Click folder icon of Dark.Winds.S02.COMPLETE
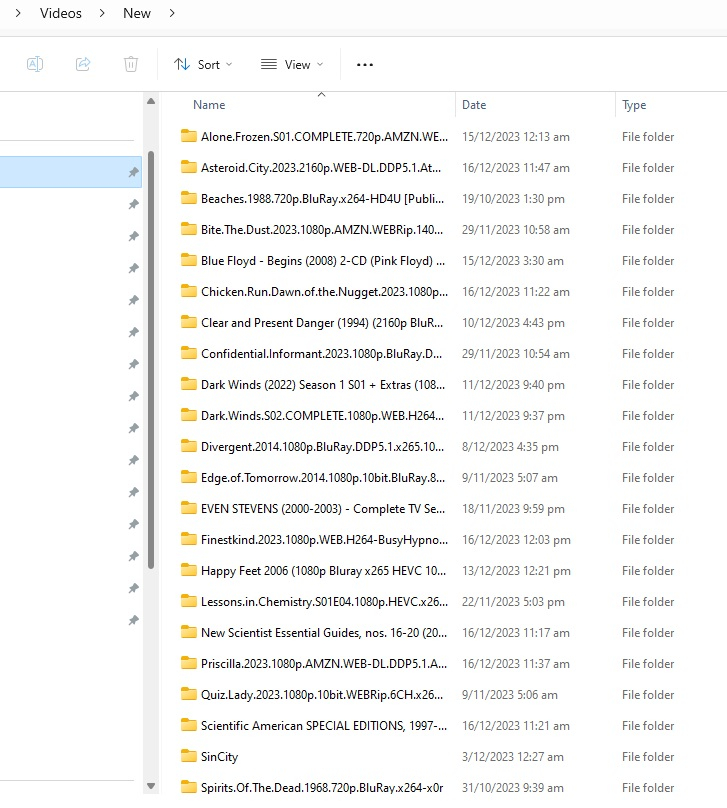The height and width of the screenshot is (808, 727). 189,415
